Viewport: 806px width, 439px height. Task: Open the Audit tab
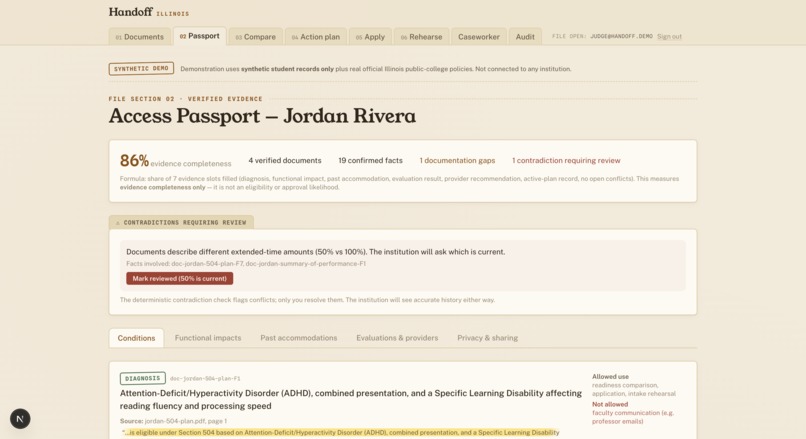pos(525,36)
